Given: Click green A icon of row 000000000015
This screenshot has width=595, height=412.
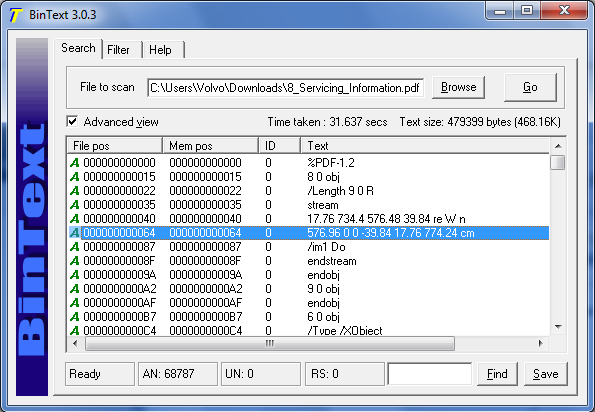Looking at the screenshot, I should pyautogui.click(x=75, y=177).
